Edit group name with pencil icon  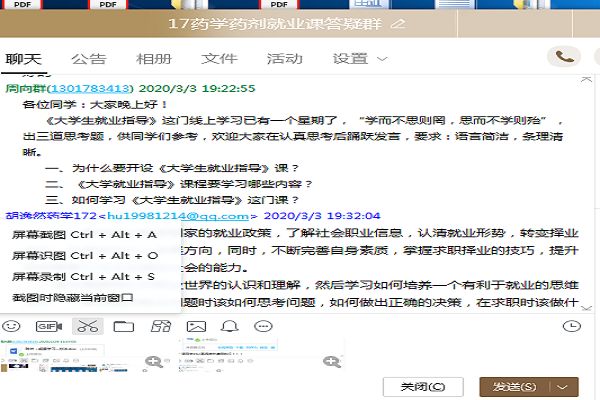tap(400, 22)
